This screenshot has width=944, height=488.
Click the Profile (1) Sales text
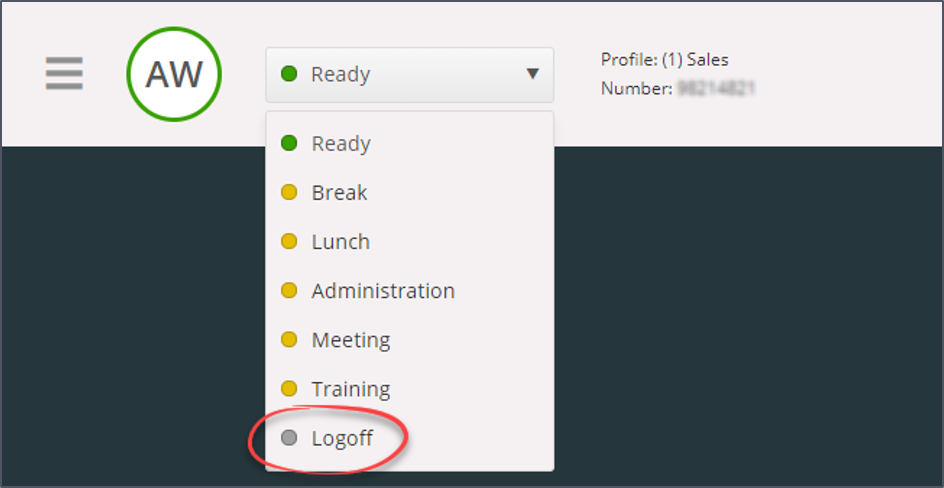click(x=664, y=60)
